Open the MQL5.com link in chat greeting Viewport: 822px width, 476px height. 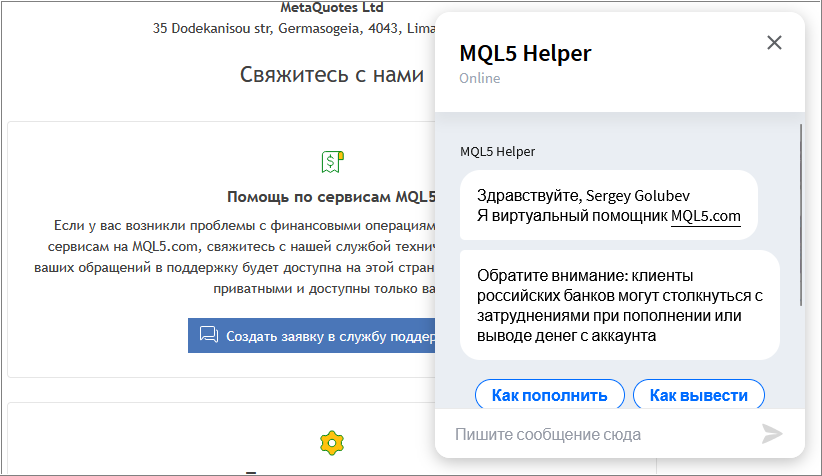[x=706, y=216]
